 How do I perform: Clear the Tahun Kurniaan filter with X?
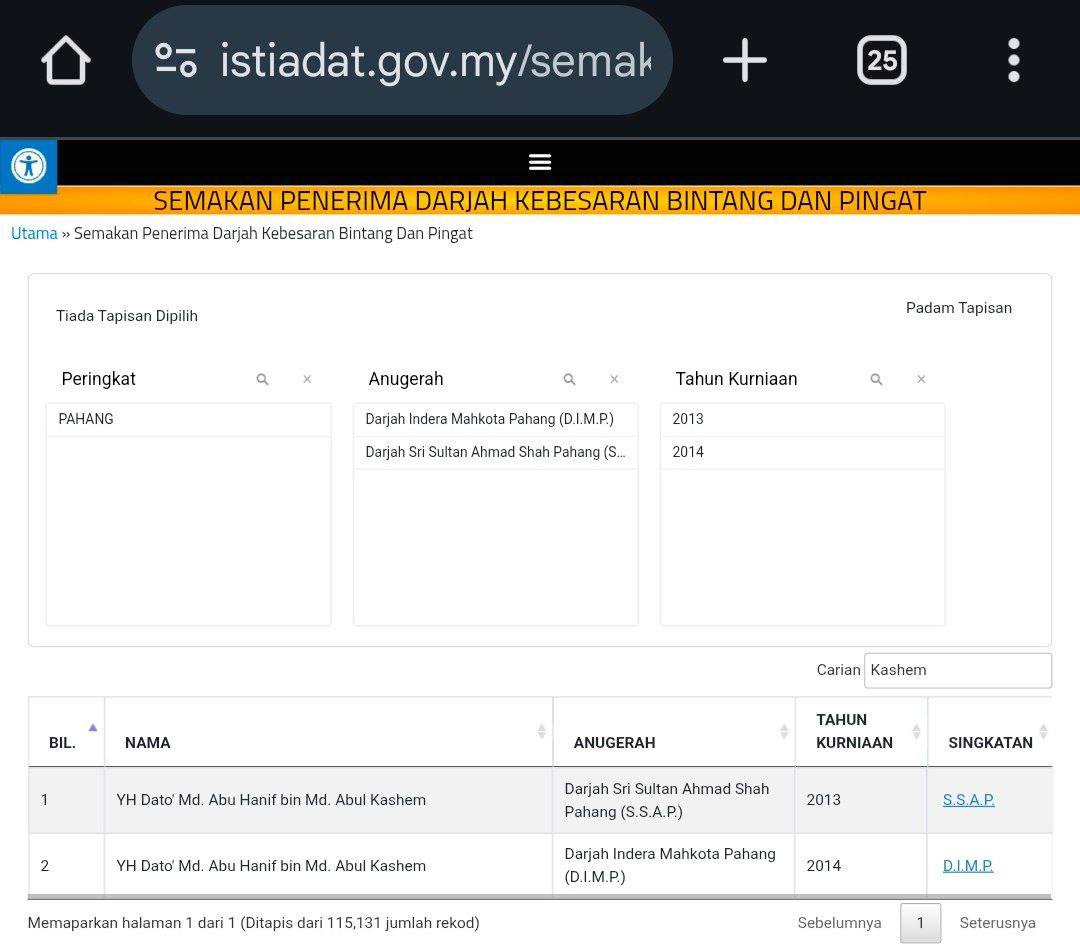[921, 379]
